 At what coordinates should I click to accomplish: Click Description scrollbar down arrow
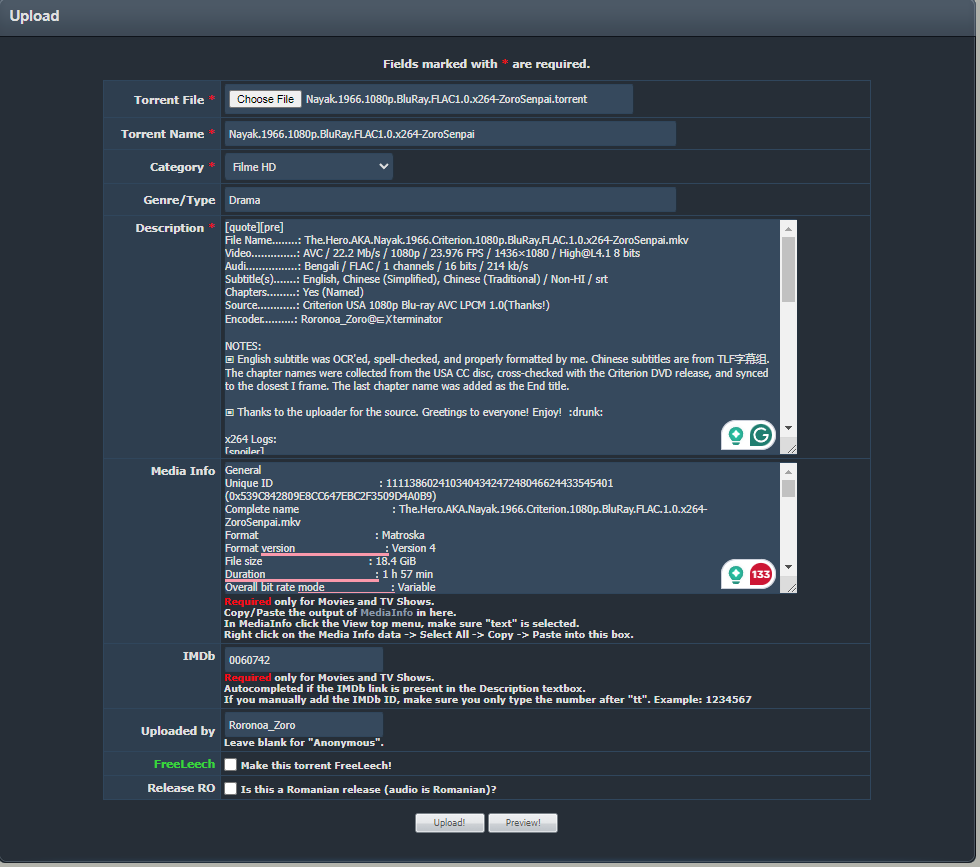coord(788,428)
